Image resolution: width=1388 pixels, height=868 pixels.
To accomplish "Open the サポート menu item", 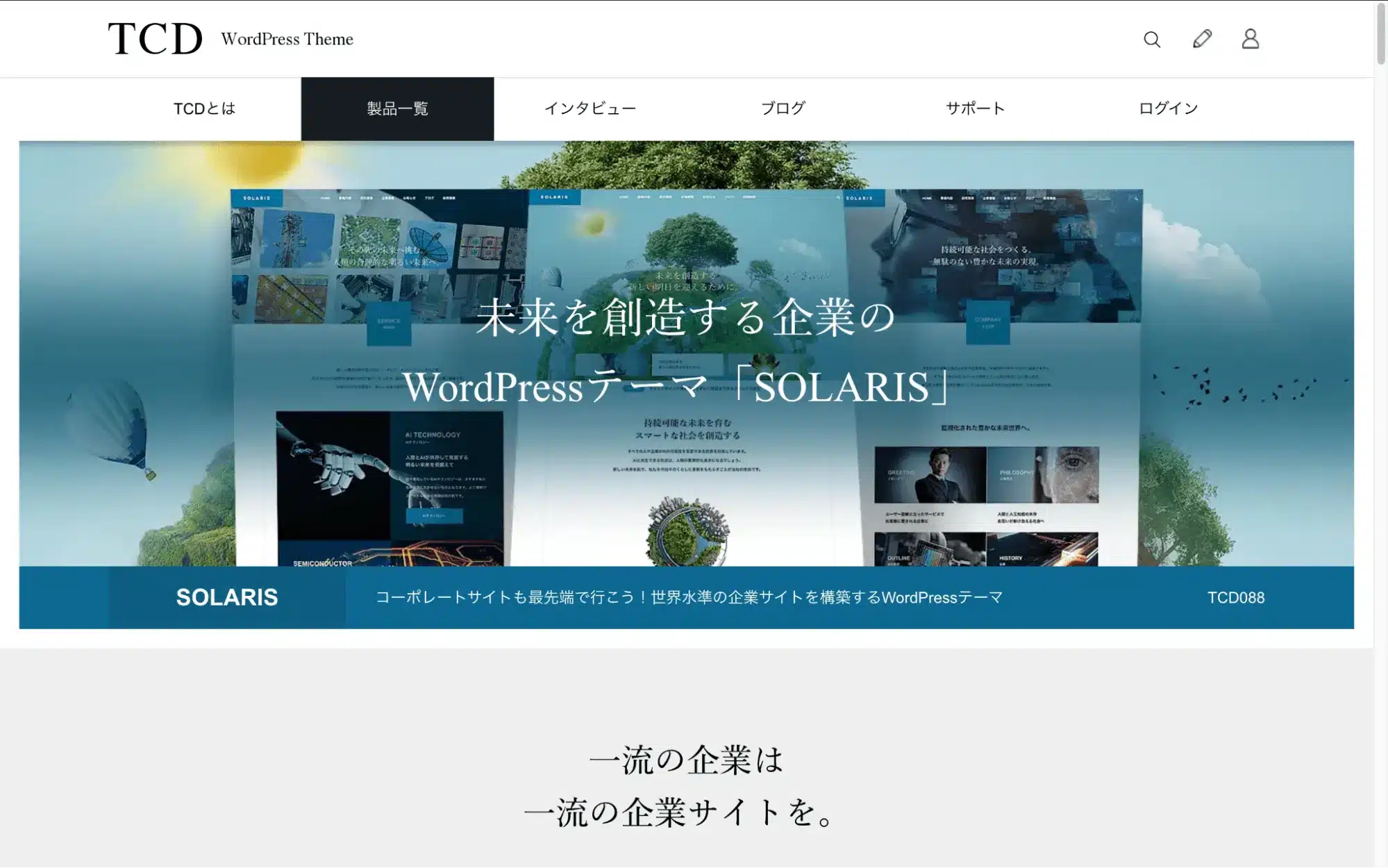I will click(976, 109).
